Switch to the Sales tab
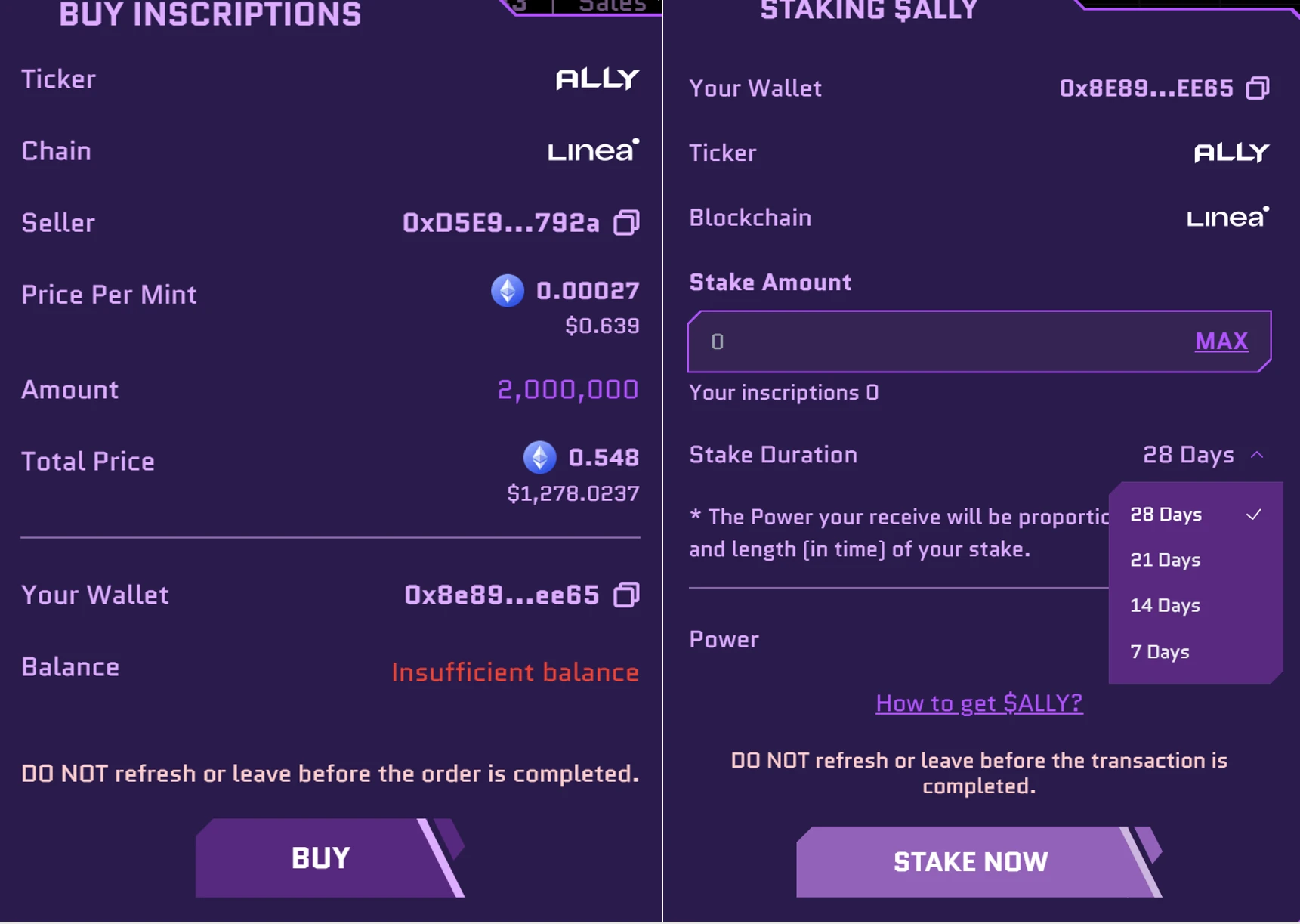 [x=611, y=6]
